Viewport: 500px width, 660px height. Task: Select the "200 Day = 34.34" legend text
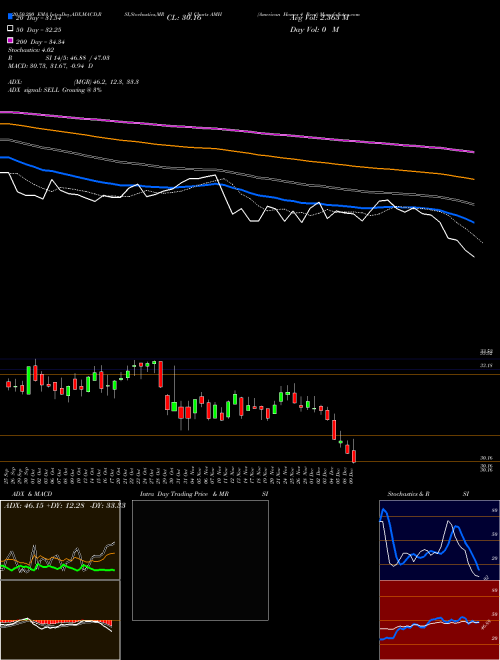pos(40,42)
